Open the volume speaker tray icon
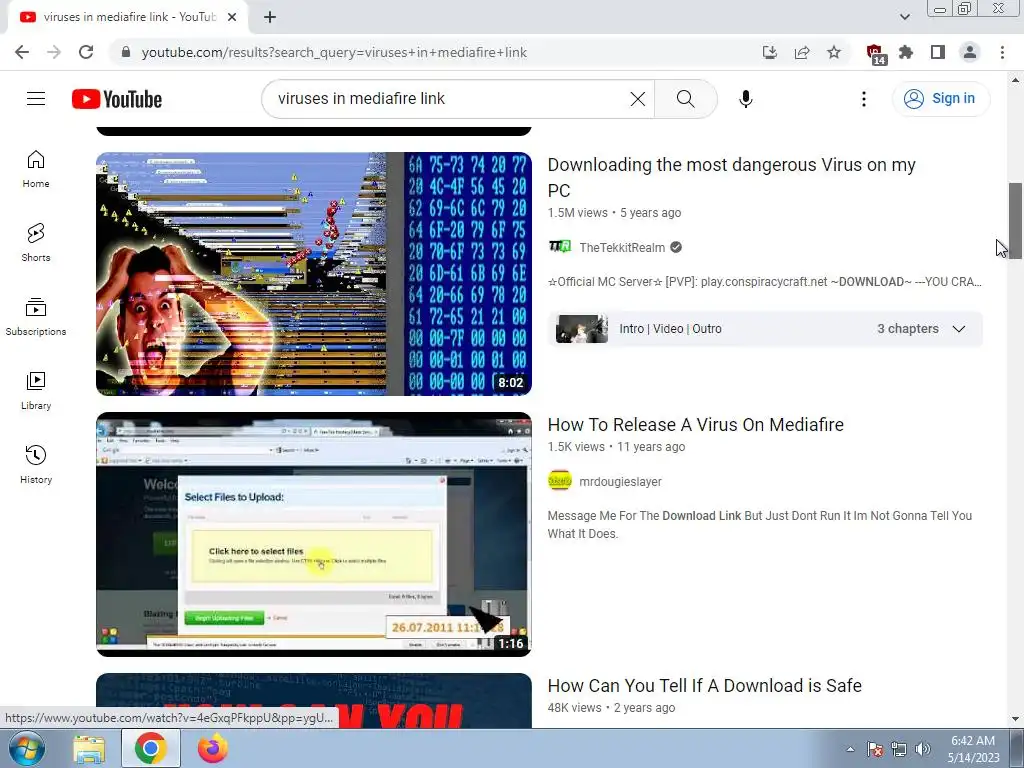 pyautogui.click(x=923, y=749)
